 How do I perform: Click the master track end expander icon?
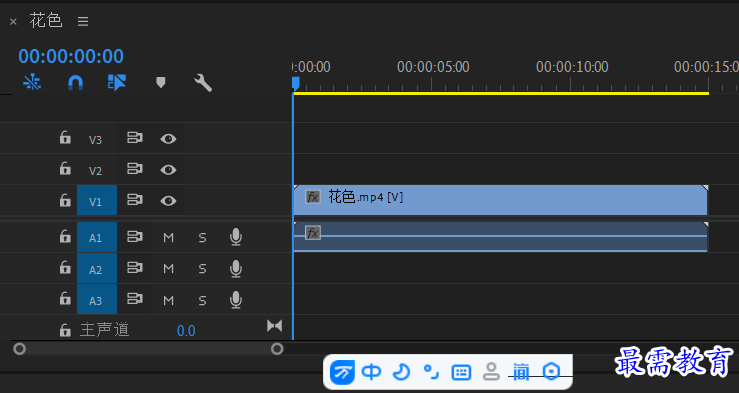[275, 326]
